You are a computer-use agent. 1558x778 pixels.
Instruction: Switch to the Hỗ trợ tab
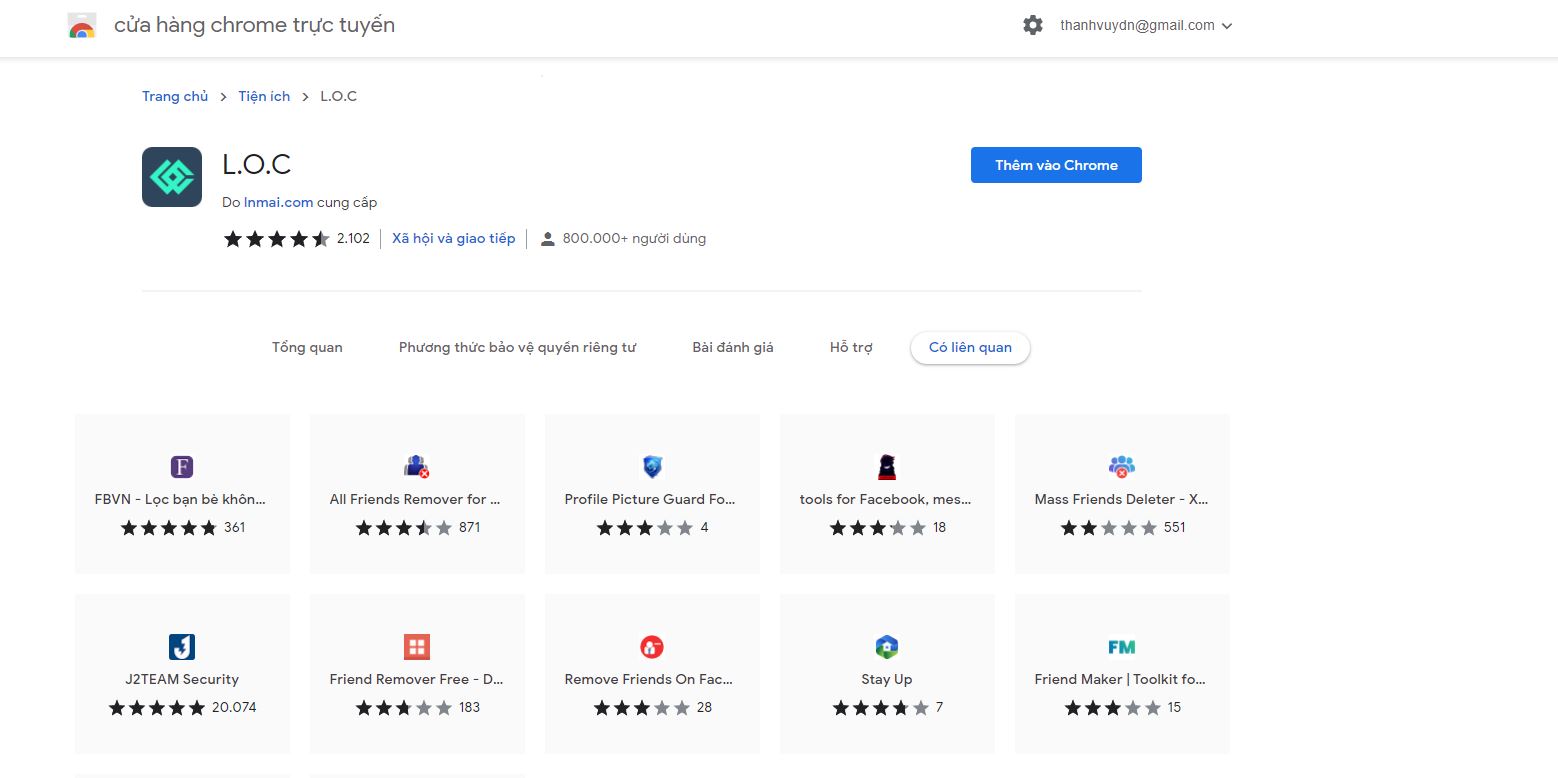tap(851, 348)
